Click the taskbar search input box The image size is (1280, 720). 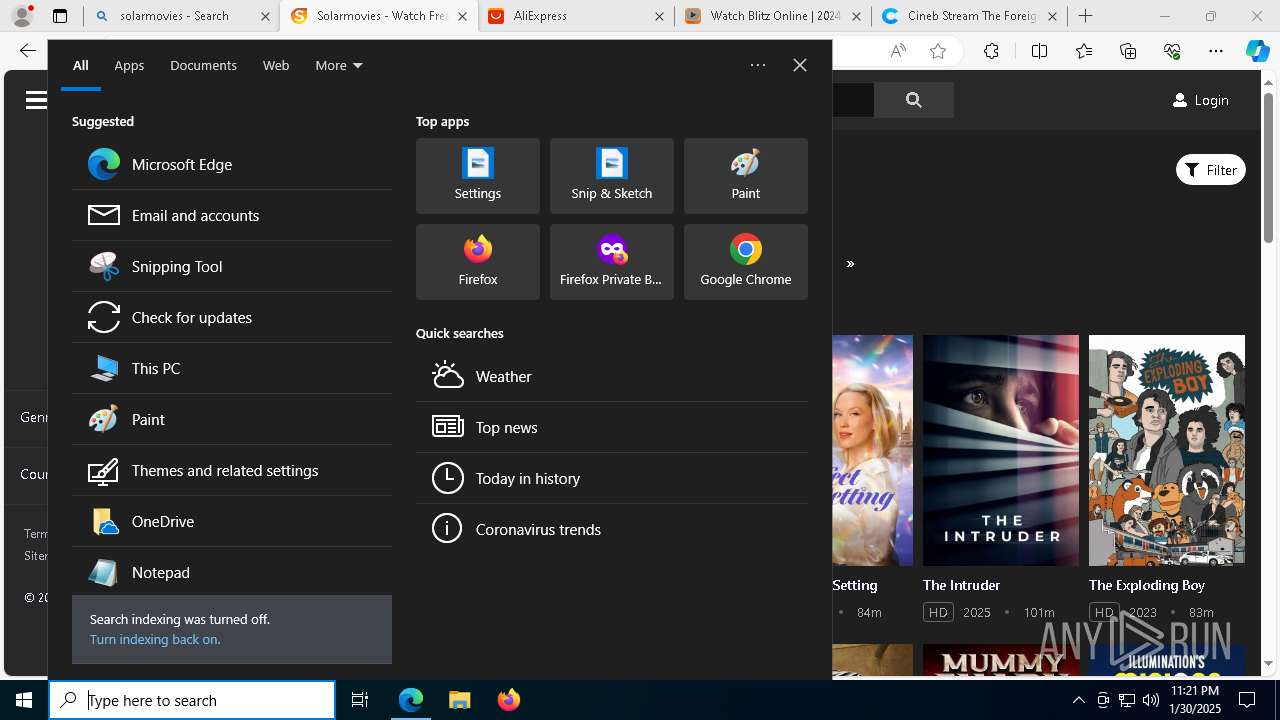pyautogui.click(x=192, y=700)
